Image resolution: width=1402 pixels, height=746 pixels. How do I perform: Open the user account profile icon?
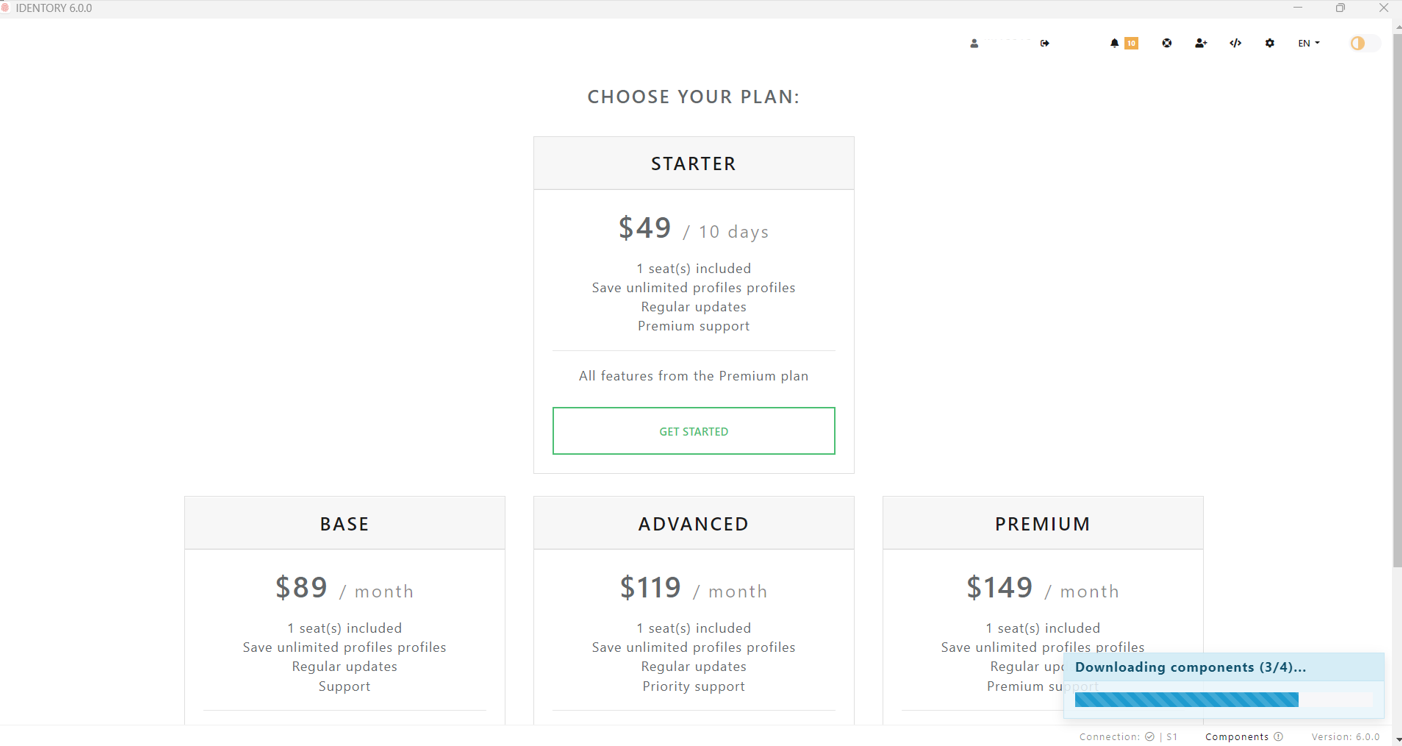tap(974, 43)
